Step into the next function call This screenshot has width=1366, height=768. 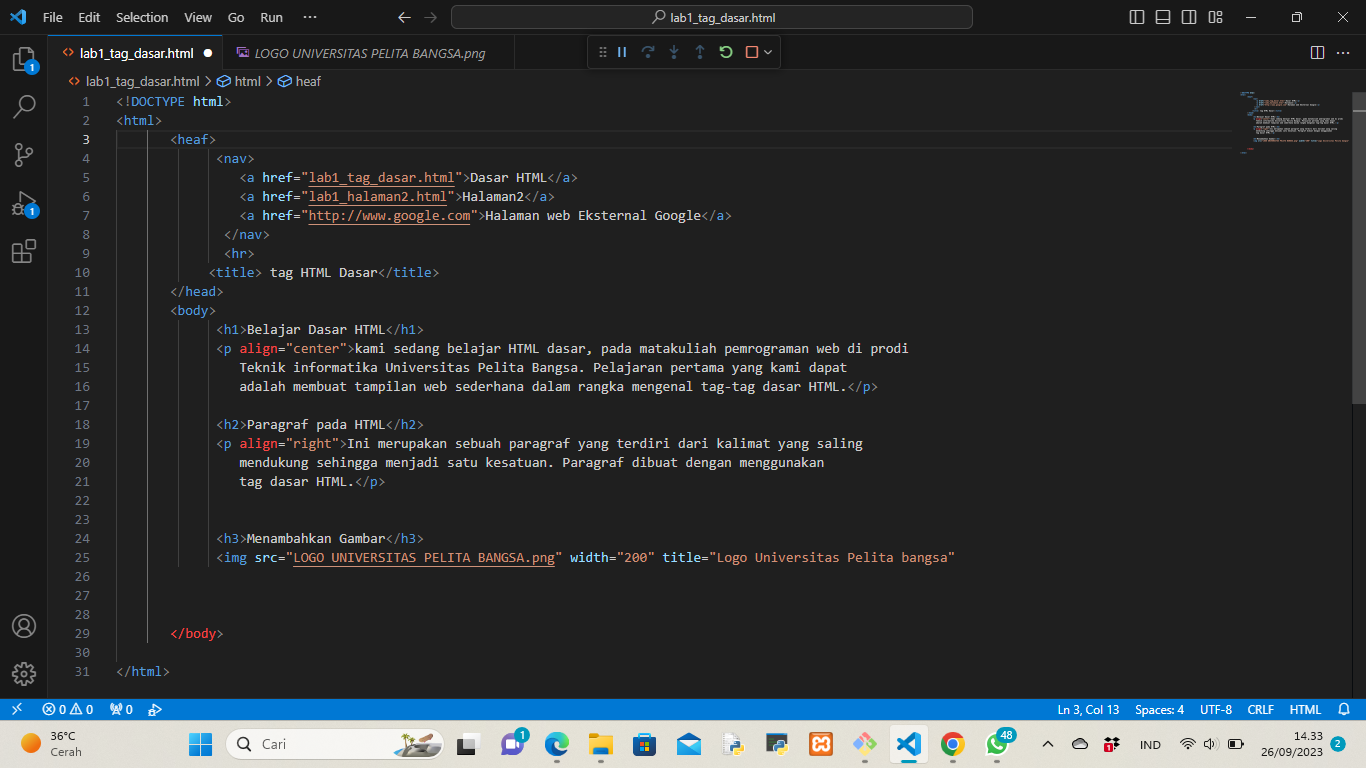coord(673,52)
